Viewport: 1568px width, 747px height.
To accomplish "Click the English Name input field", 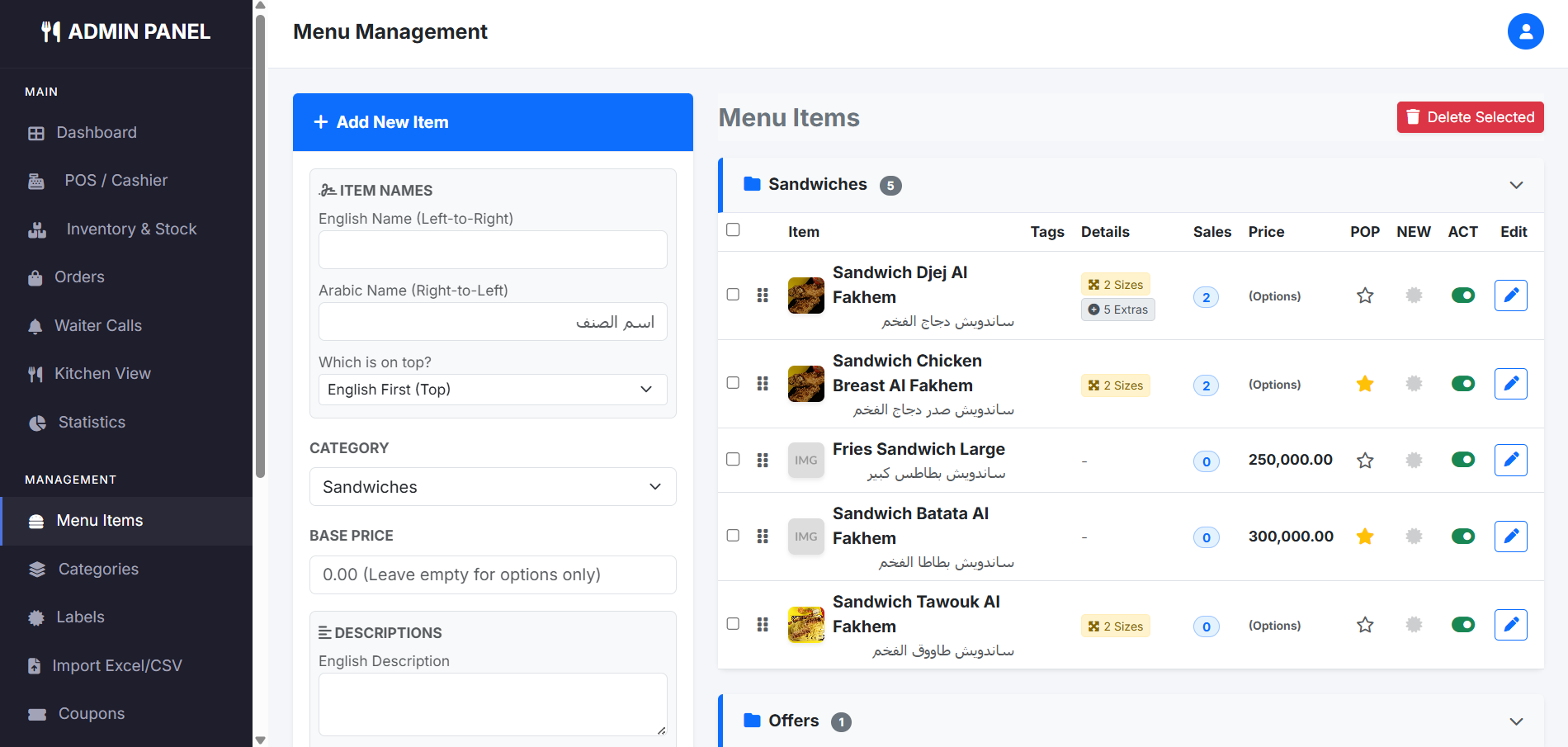I will [493, 250].
